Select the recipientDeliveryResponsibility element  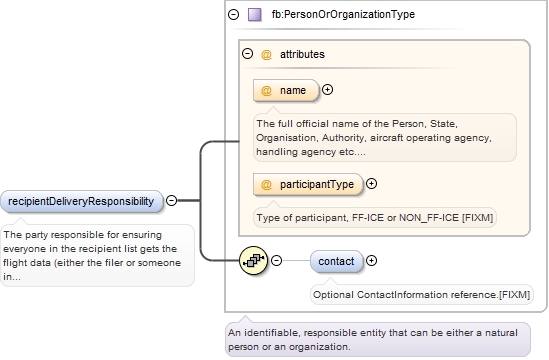(x=82, y=201)
